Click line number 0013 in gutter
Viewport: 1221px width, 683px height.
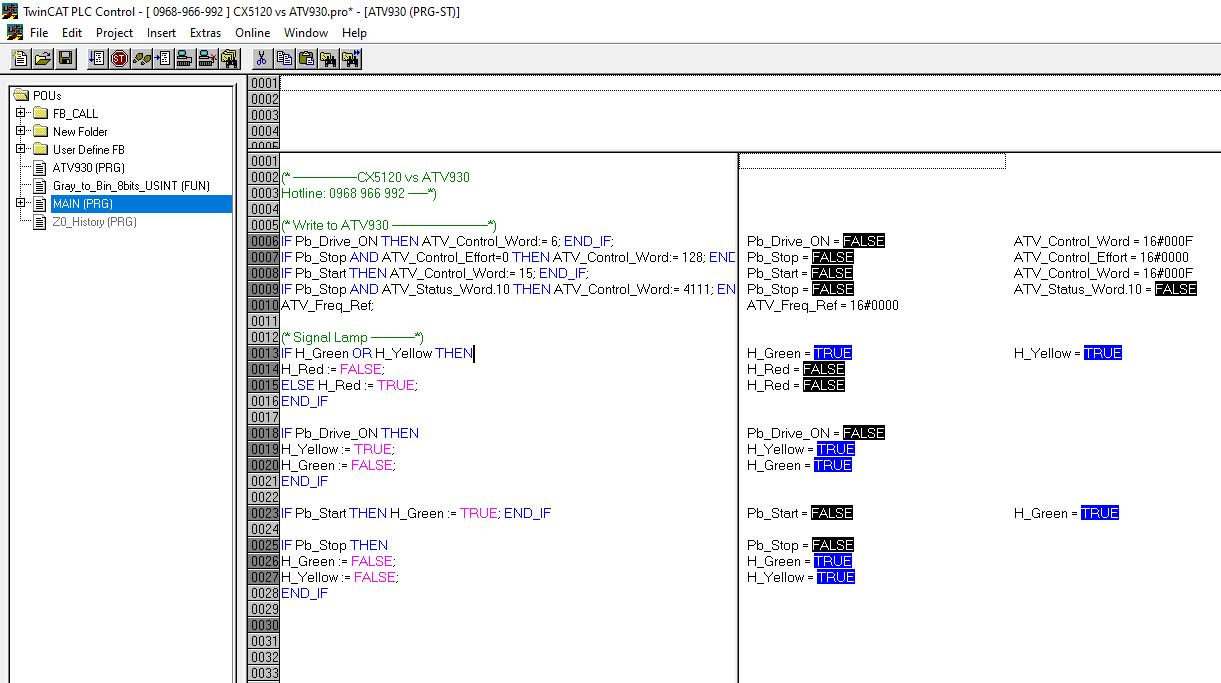click(x=264, y=353)
